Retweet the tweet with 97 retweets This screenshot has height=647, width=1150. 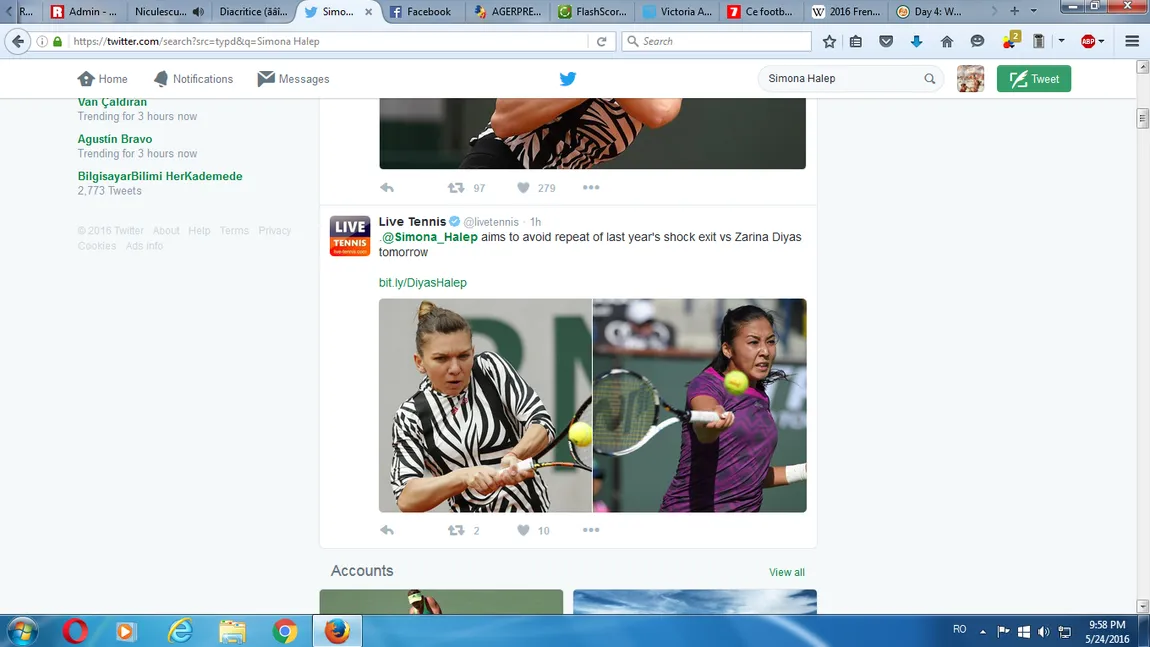(x=456, y=188)
